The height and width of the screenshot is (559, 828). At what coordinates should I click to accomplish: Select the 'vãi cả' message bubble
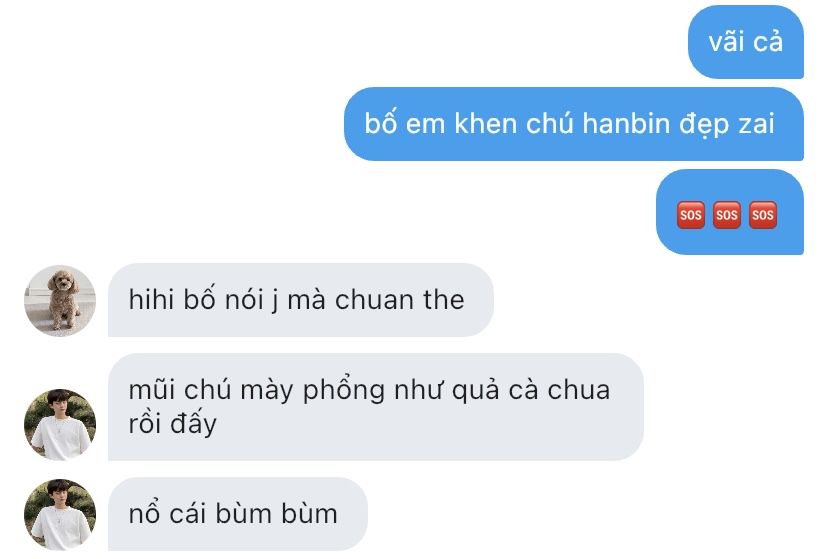(x=746, y=42)
